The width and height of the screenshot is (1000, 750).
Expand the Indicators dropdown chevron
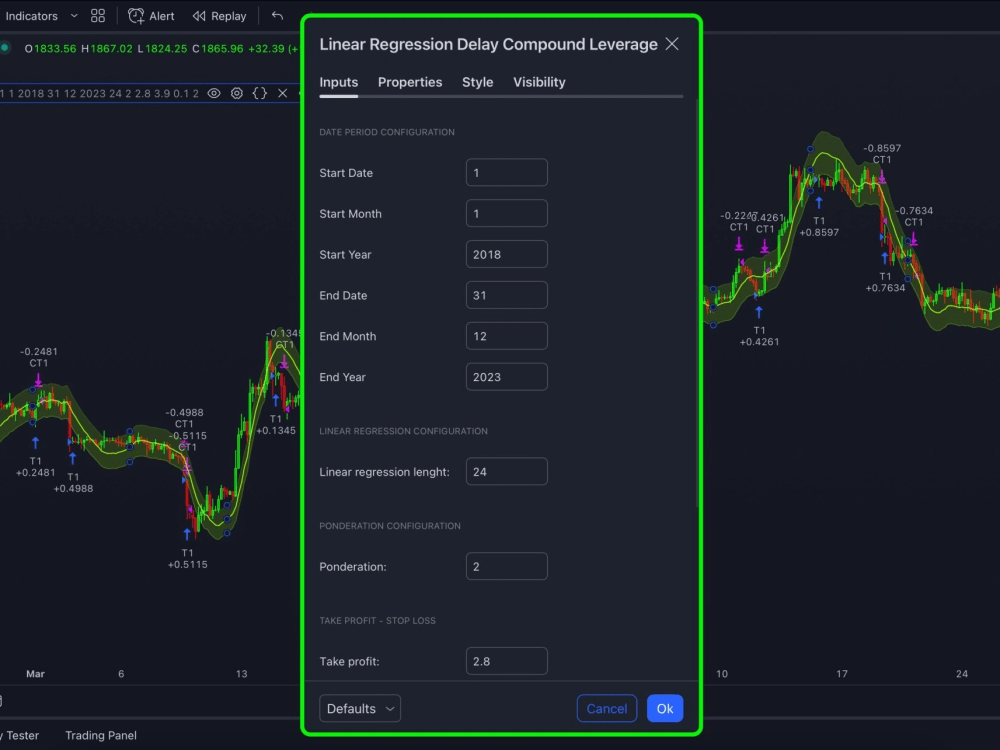pyautogui.click(x=72, y=15)
